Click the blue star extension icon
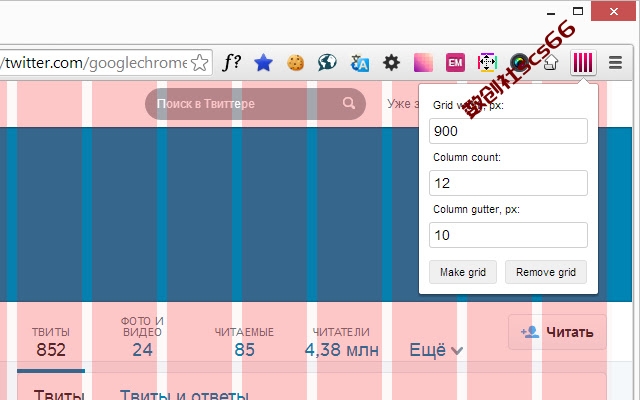 (263, 63)
